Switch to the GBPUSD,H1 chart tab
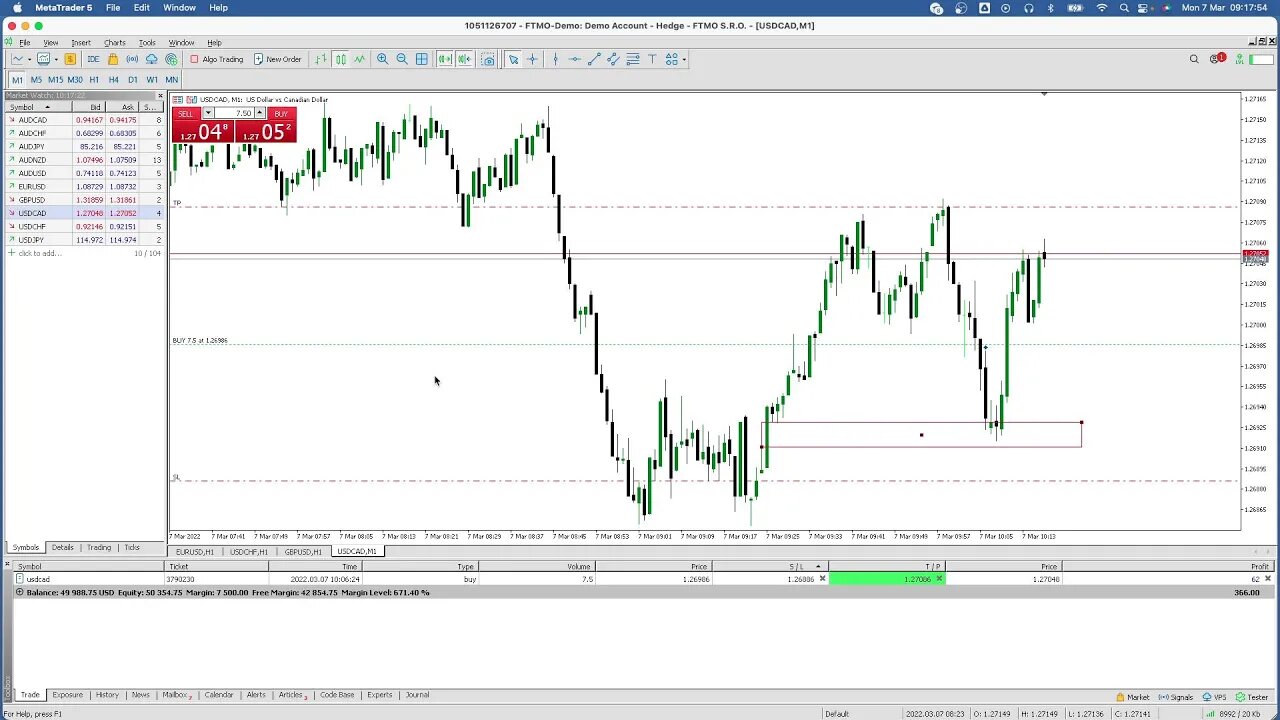 coord(303,552)
